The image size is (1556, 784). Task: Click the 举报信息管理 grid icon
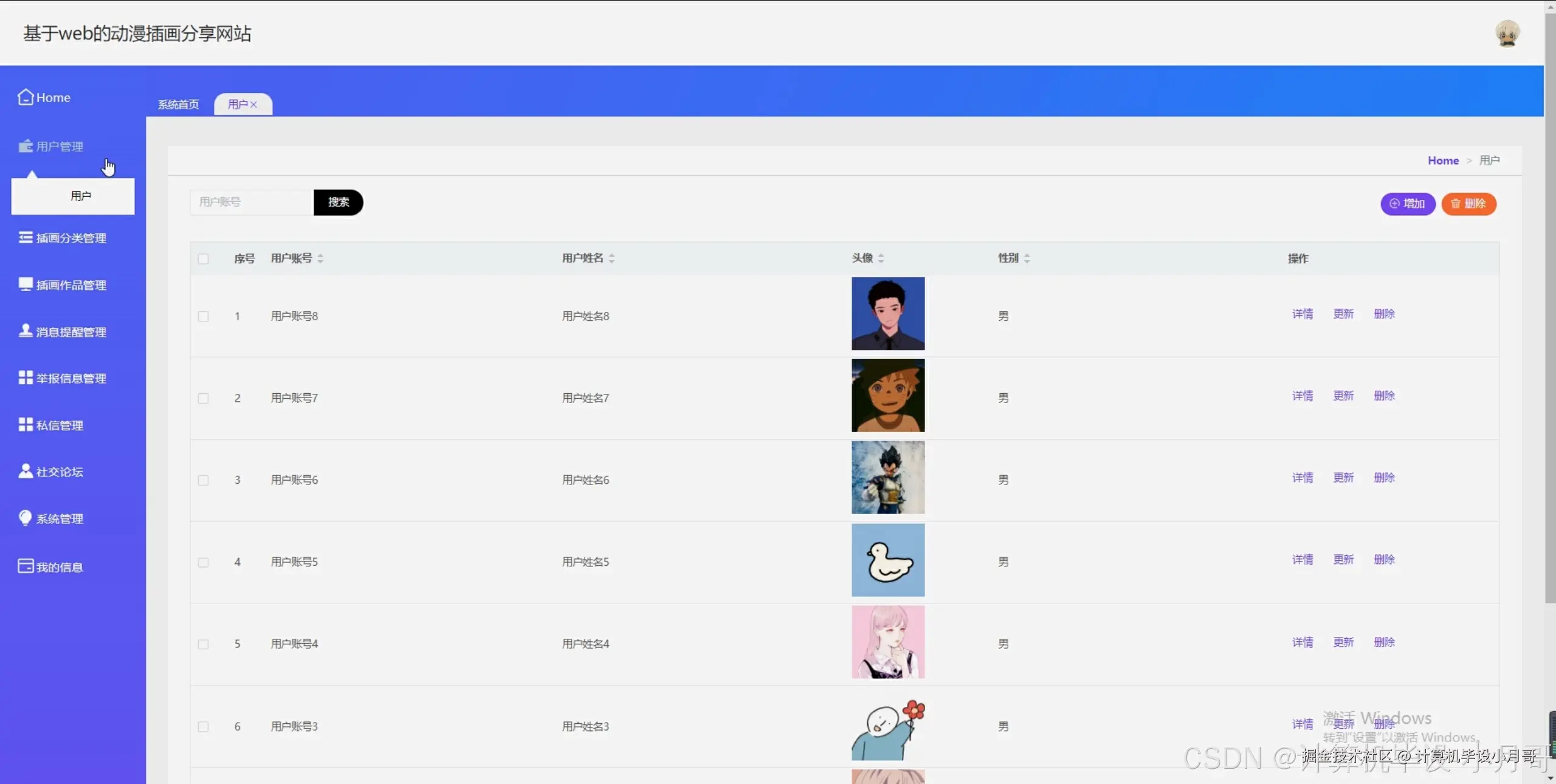(x=26, y=378)
